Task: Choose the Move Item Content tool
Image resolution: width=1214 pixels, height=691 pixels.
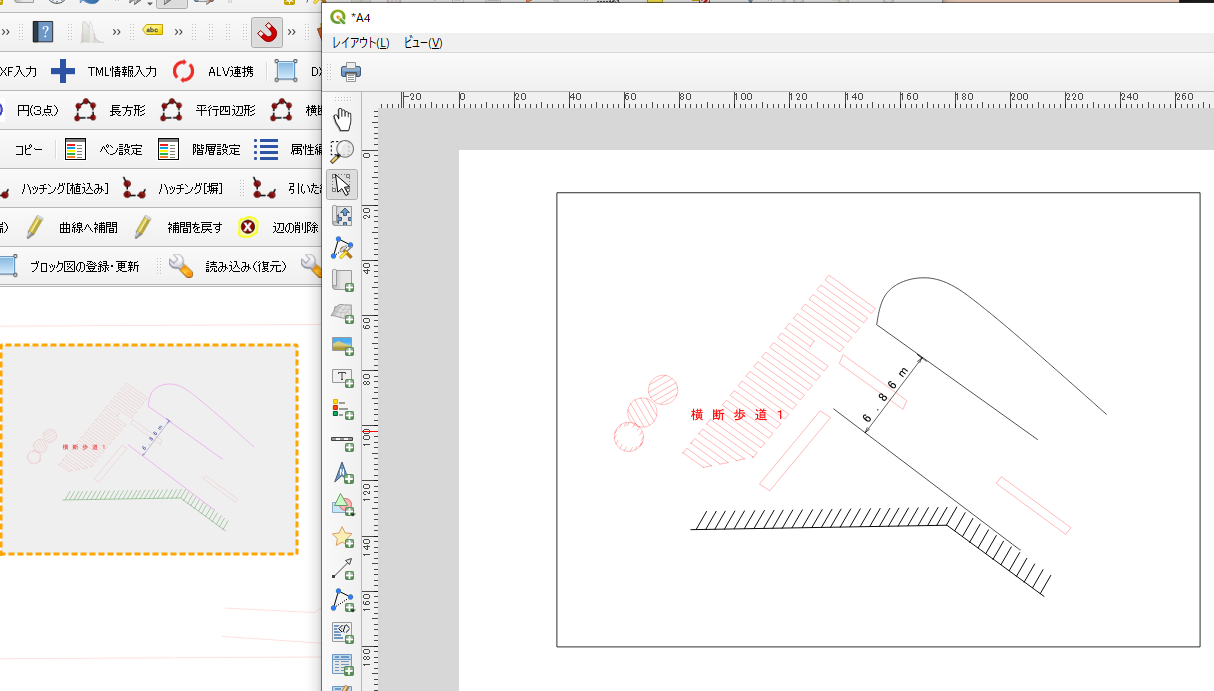Action: [x=342, y=216]
